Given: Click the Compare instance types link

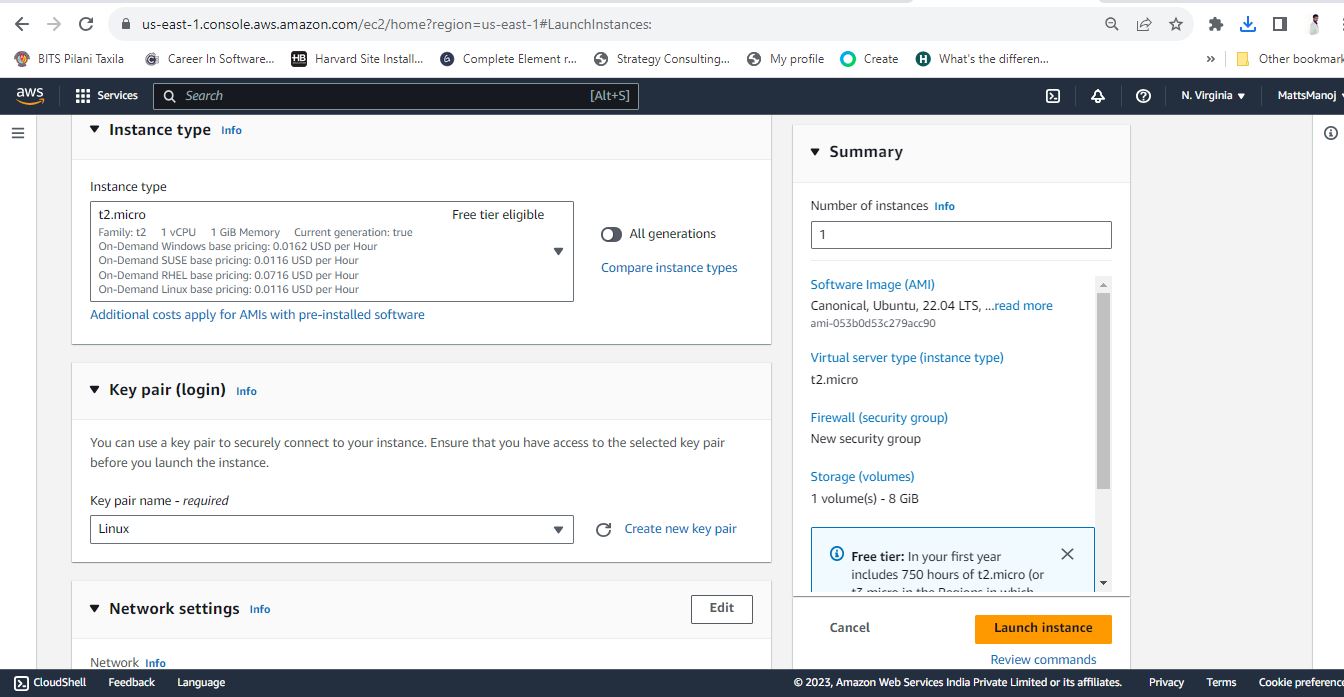Looking at the screenshot, I should 669,268.
